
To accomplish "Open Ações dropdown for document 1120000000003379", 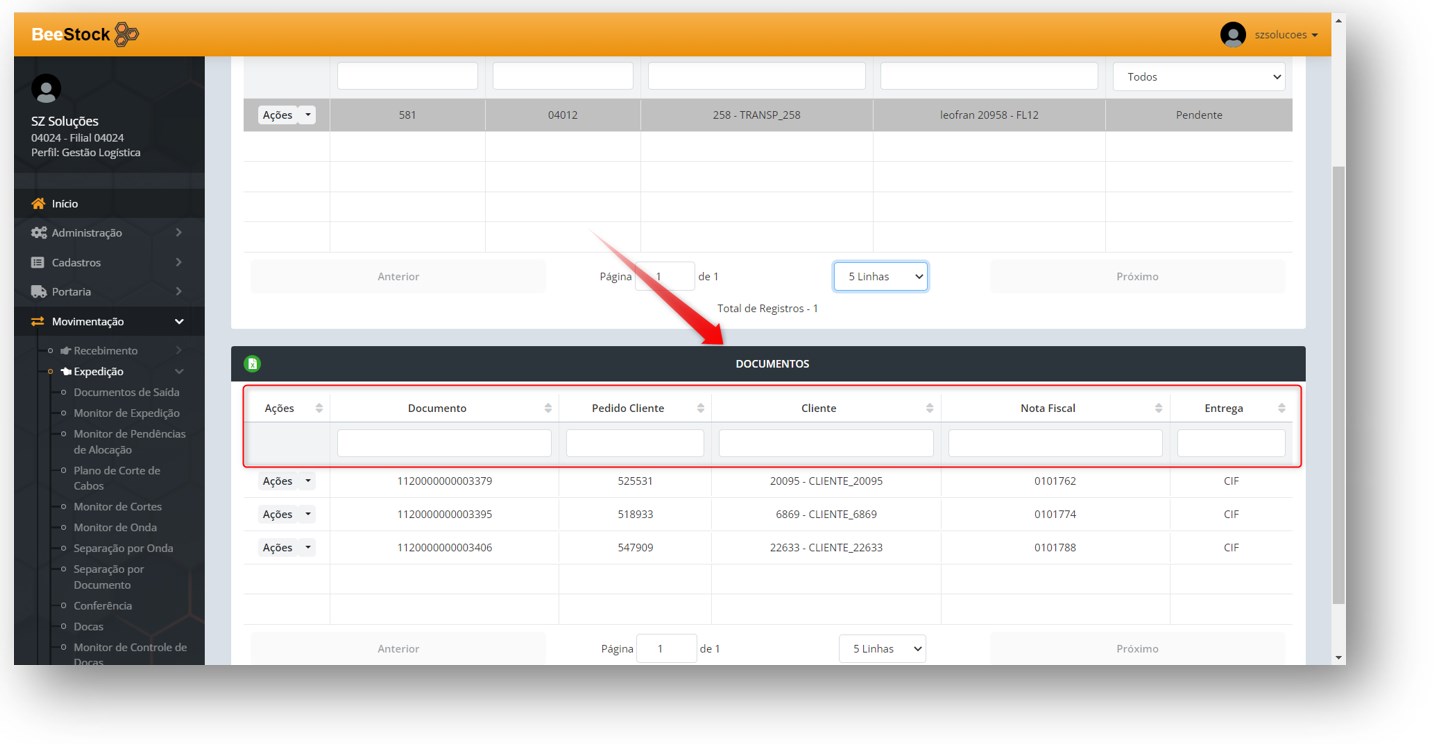I will click(x=286, y=482).
